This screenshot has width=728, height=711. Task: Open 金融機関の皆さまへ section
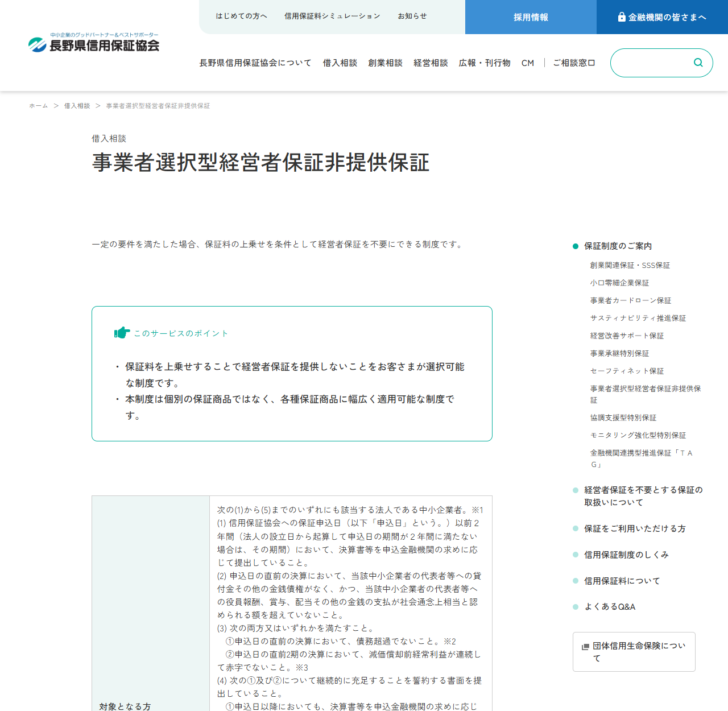(x=662, y=17)
